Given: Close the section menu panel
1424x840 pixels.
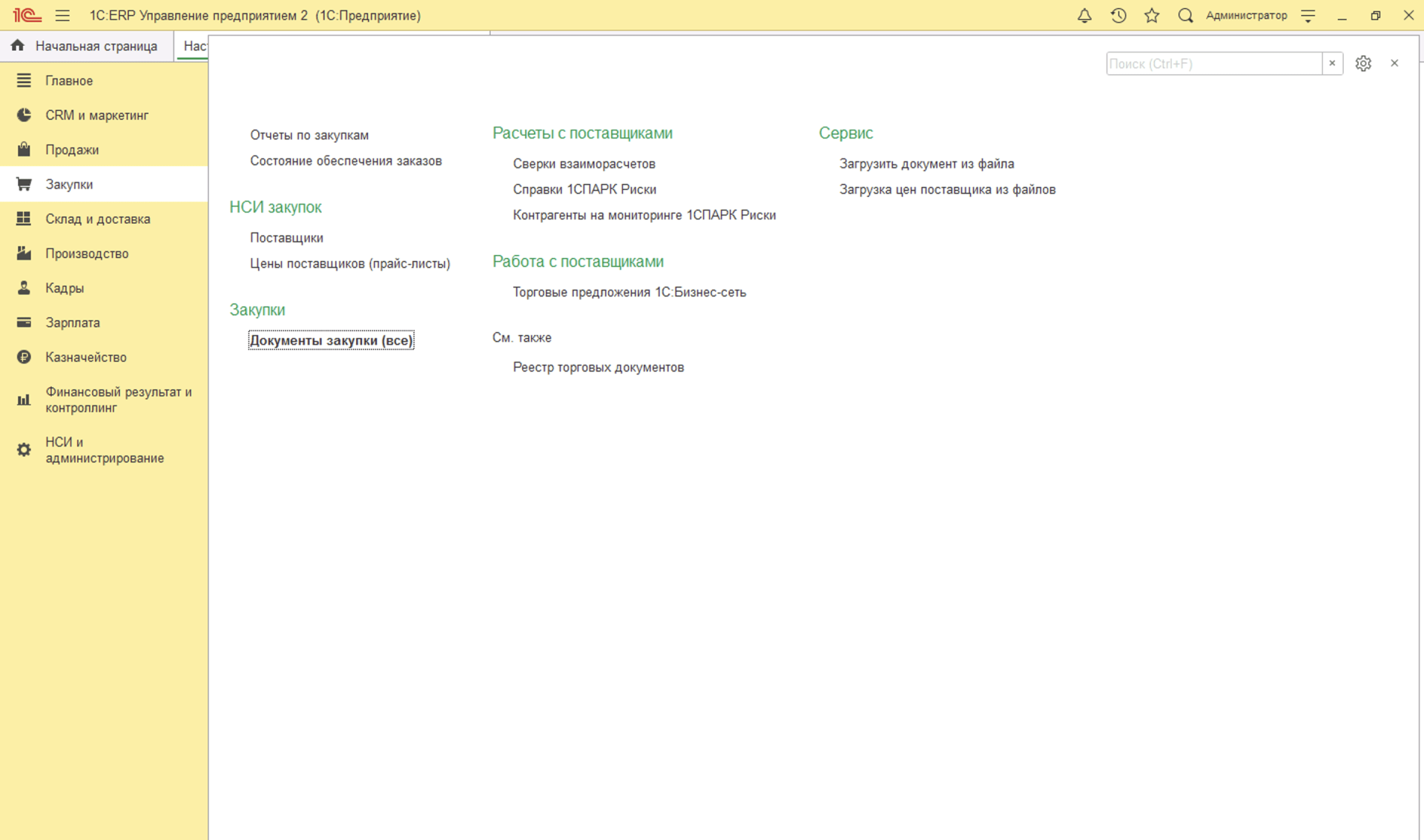Looking at the screenshot, I should (x=1394, y=64).
